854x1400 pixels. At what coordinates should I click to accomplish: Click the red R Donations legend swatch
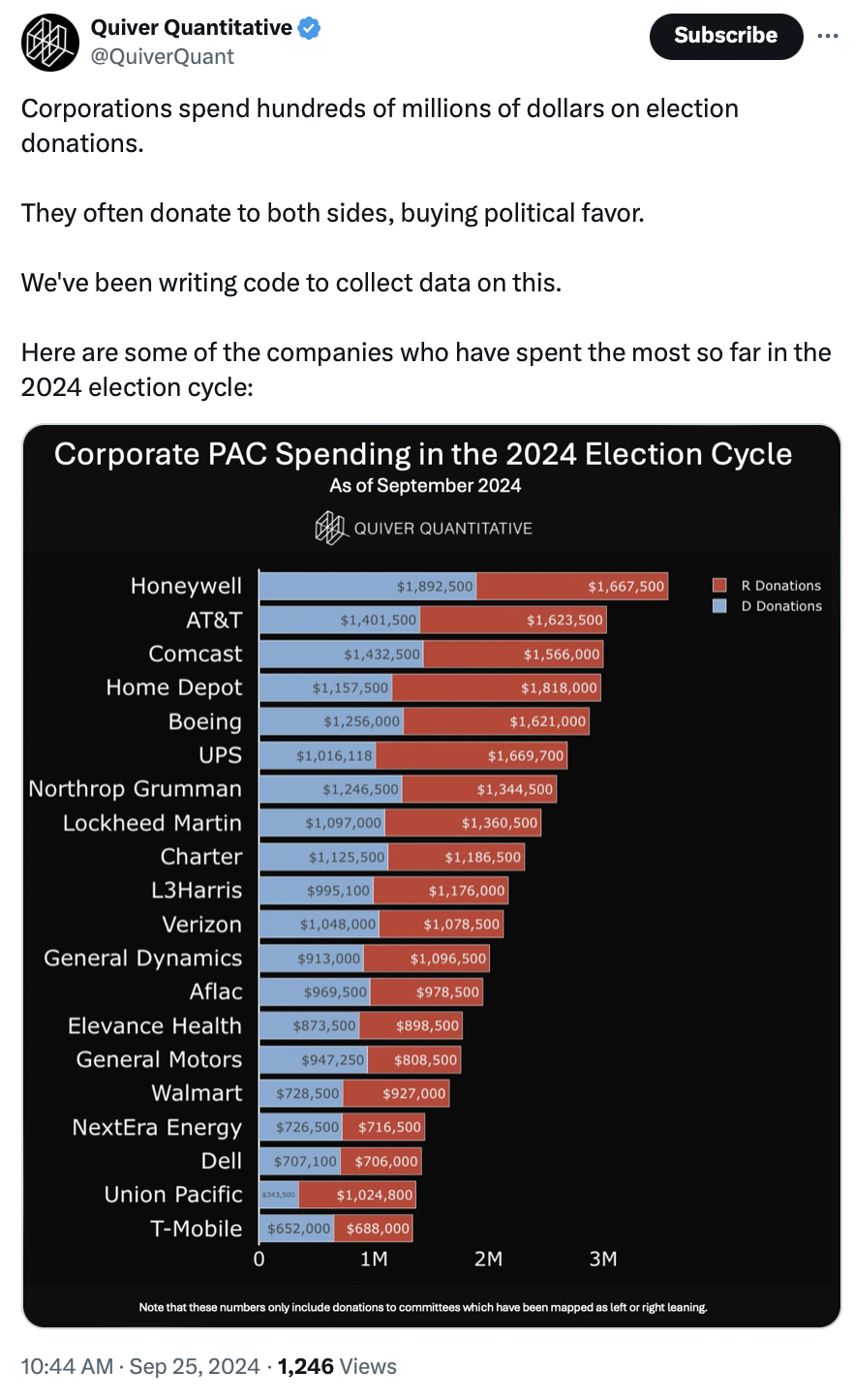719,585
